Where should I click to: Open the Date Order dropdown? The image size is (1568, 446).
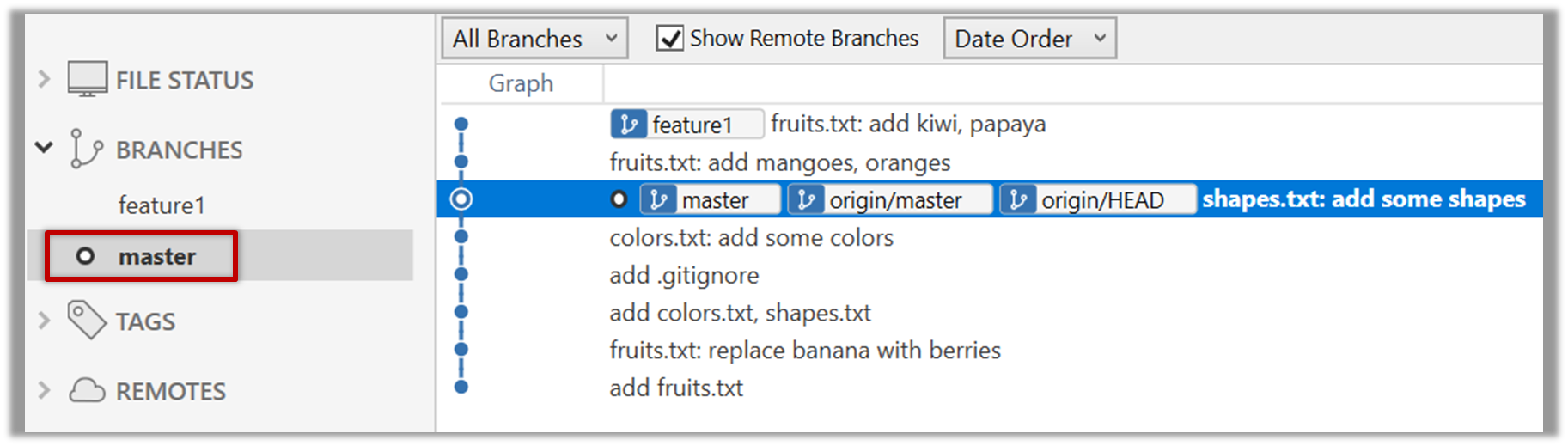coord(1029,39)
